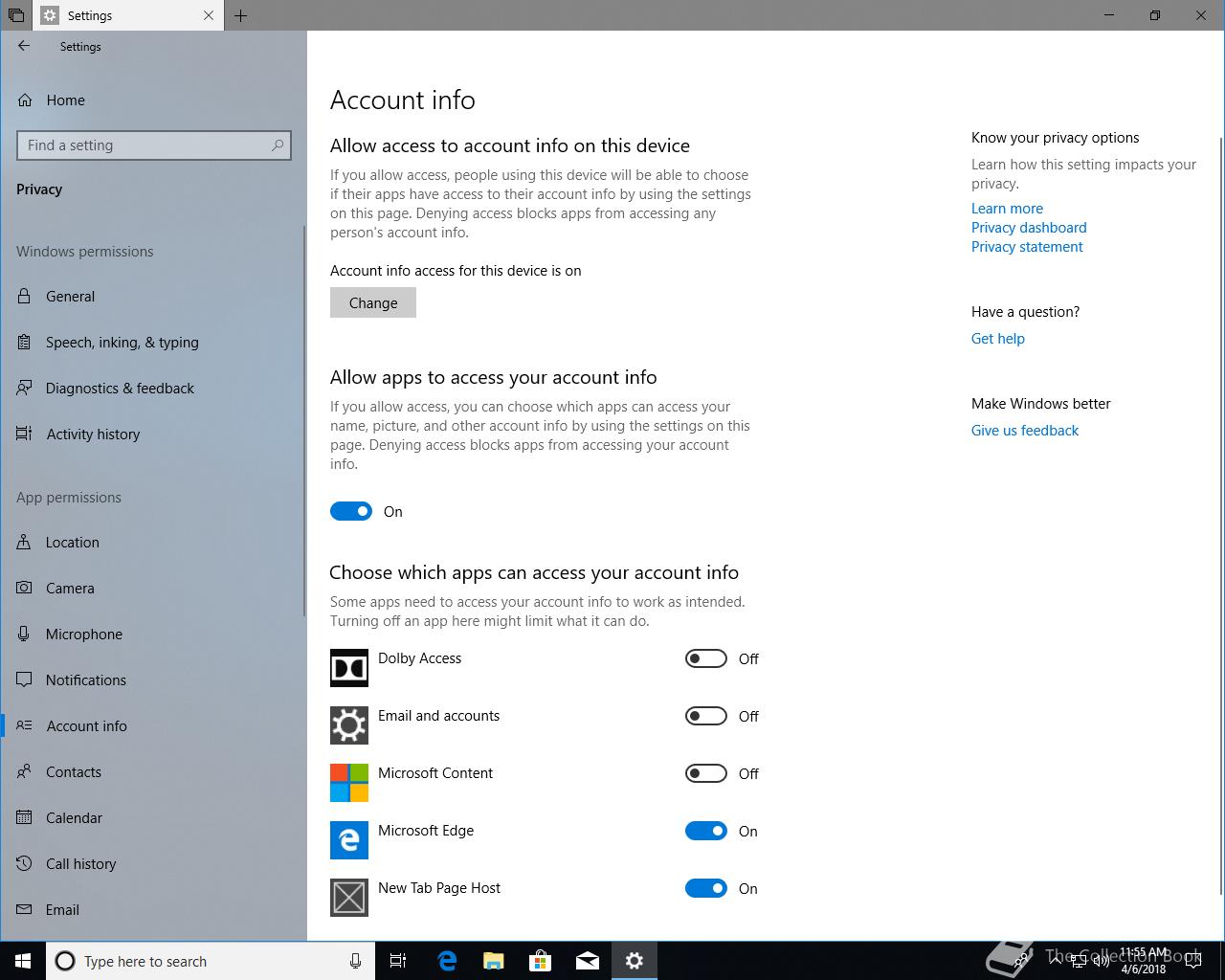Click the Find a setting search box

tap(154, 145)
